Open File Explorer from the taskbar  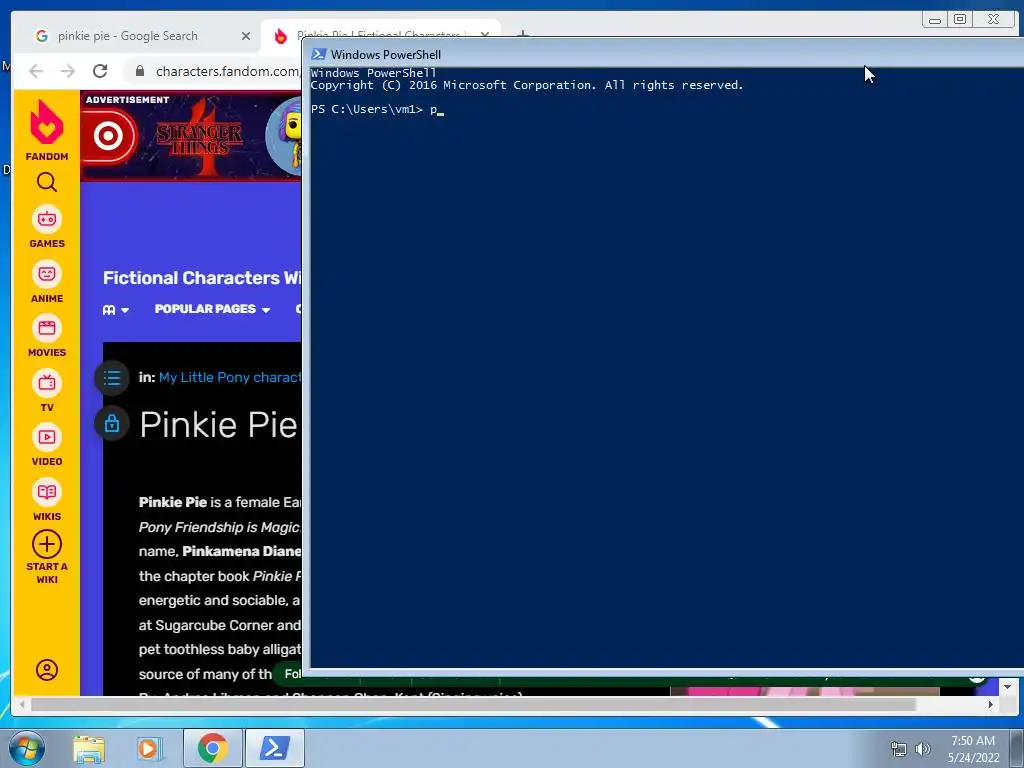point(89,748)
